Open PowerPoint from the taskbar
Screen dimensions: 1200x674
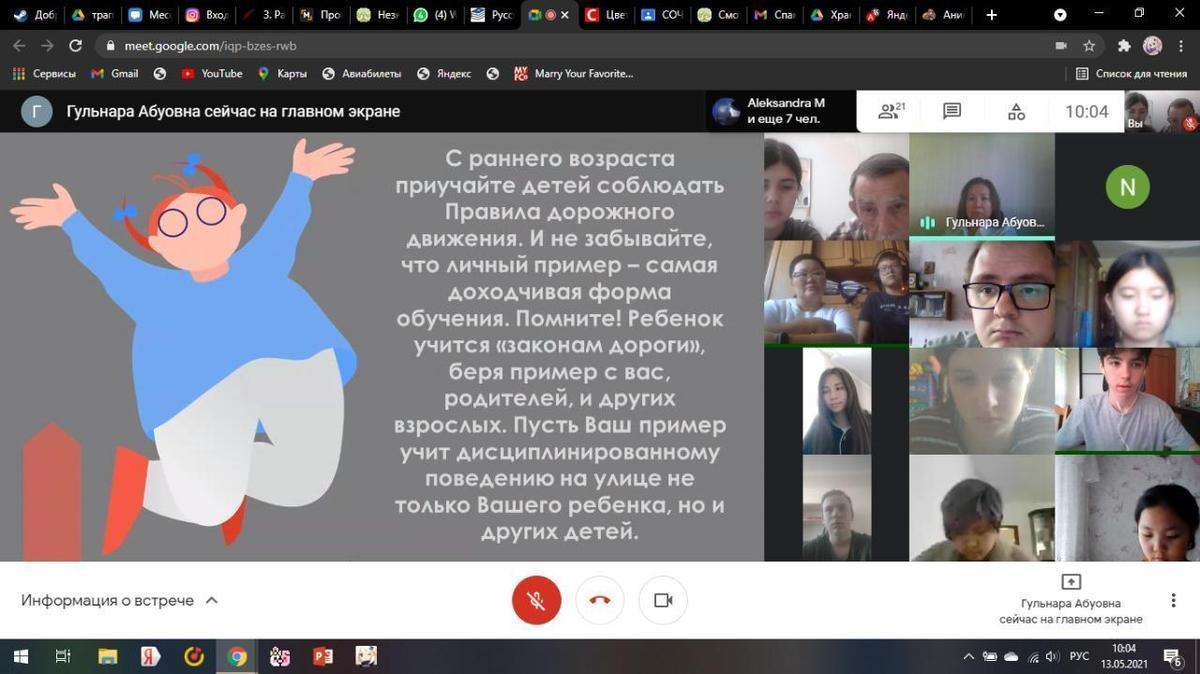point(323,657)
